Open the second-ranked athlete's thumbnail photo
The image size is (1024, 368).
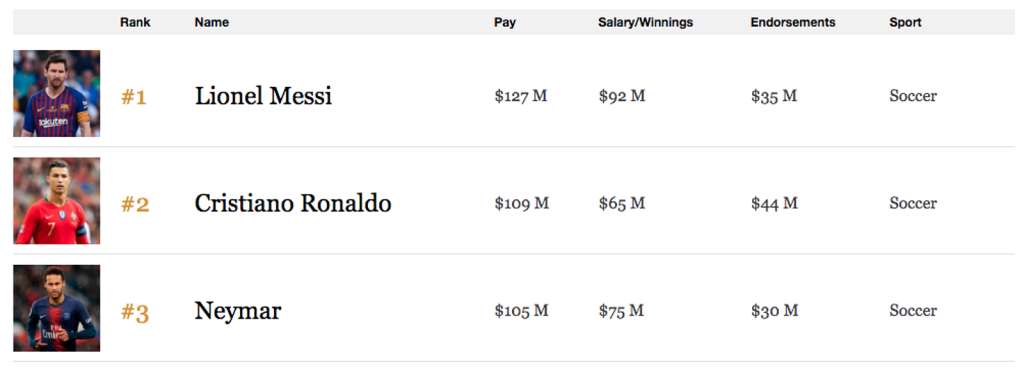57,201
